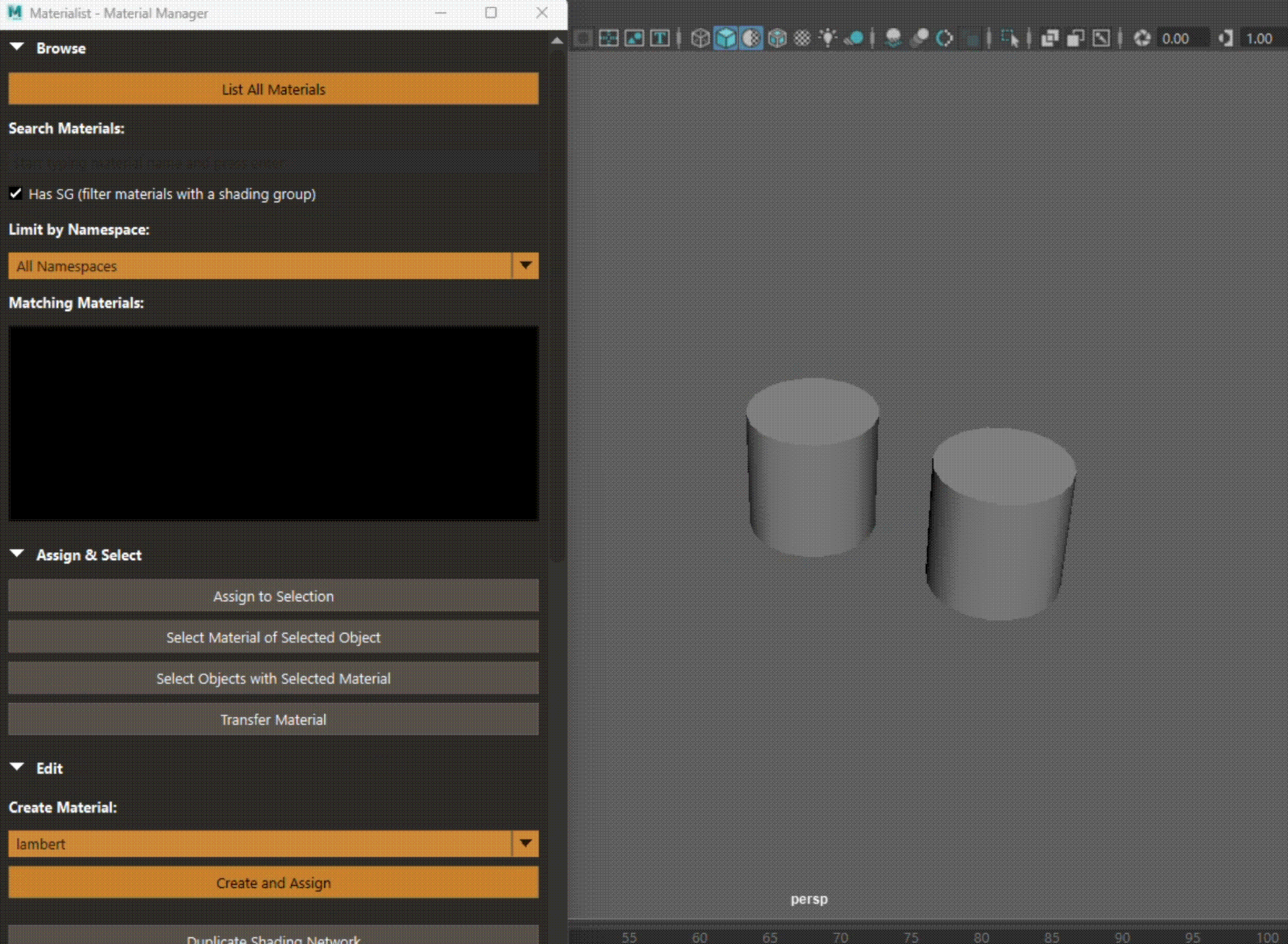Click the Search Materials label
This screenshot has height=944, width=1288.
(x=66, y=128)
